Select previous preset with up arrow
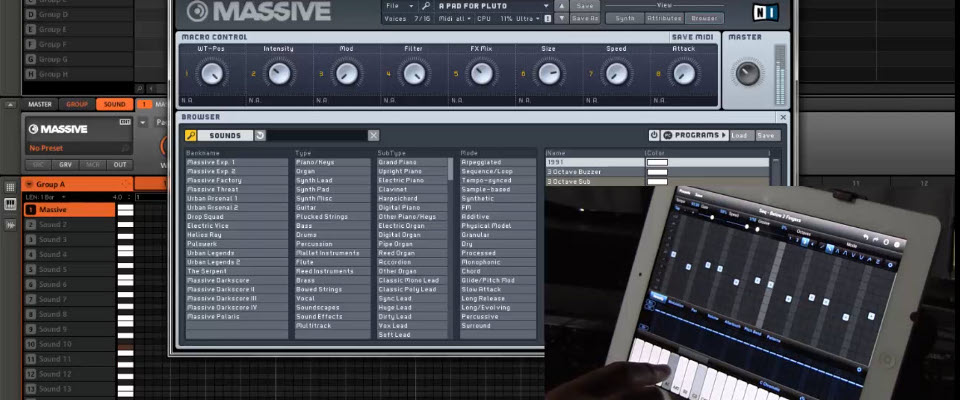 pyautogui.click(x=561, y=6)
